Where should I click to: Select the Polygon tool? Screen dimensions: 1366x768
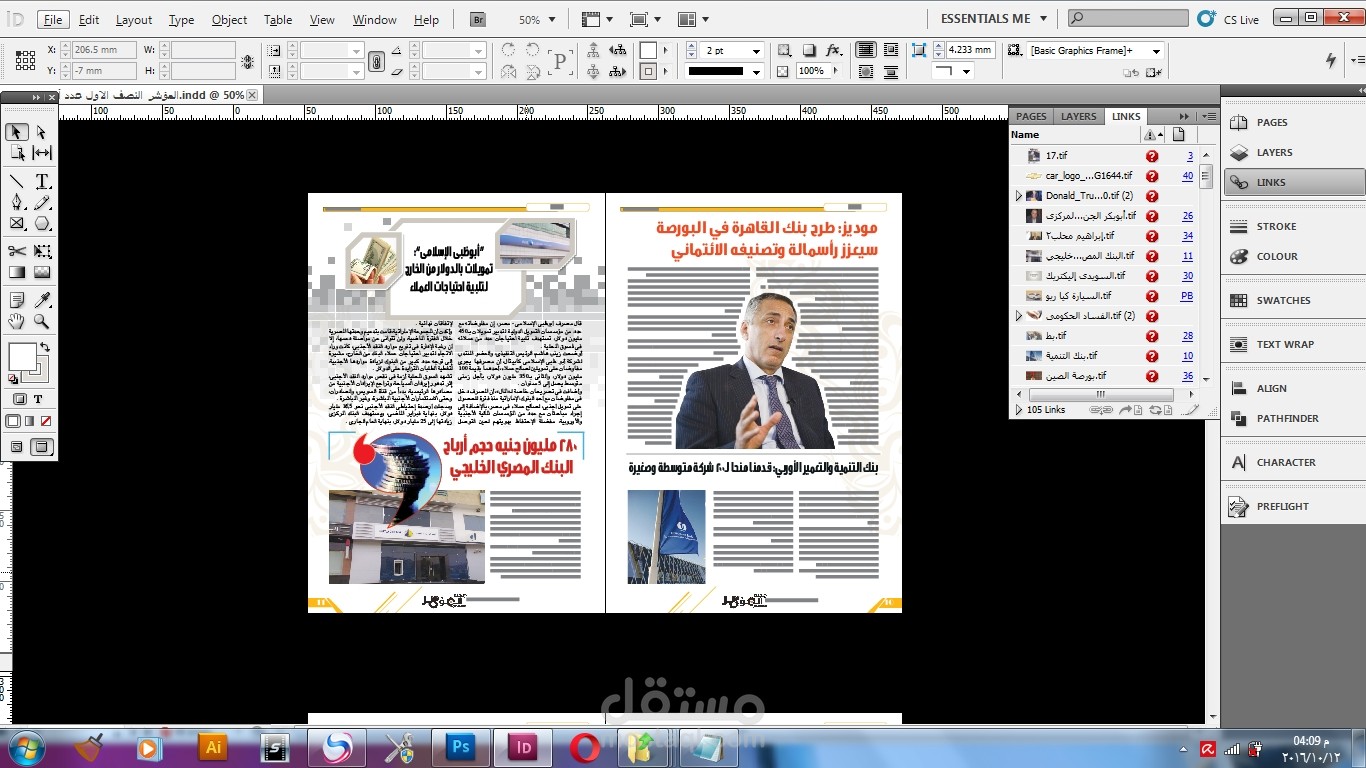coord(42,224)
